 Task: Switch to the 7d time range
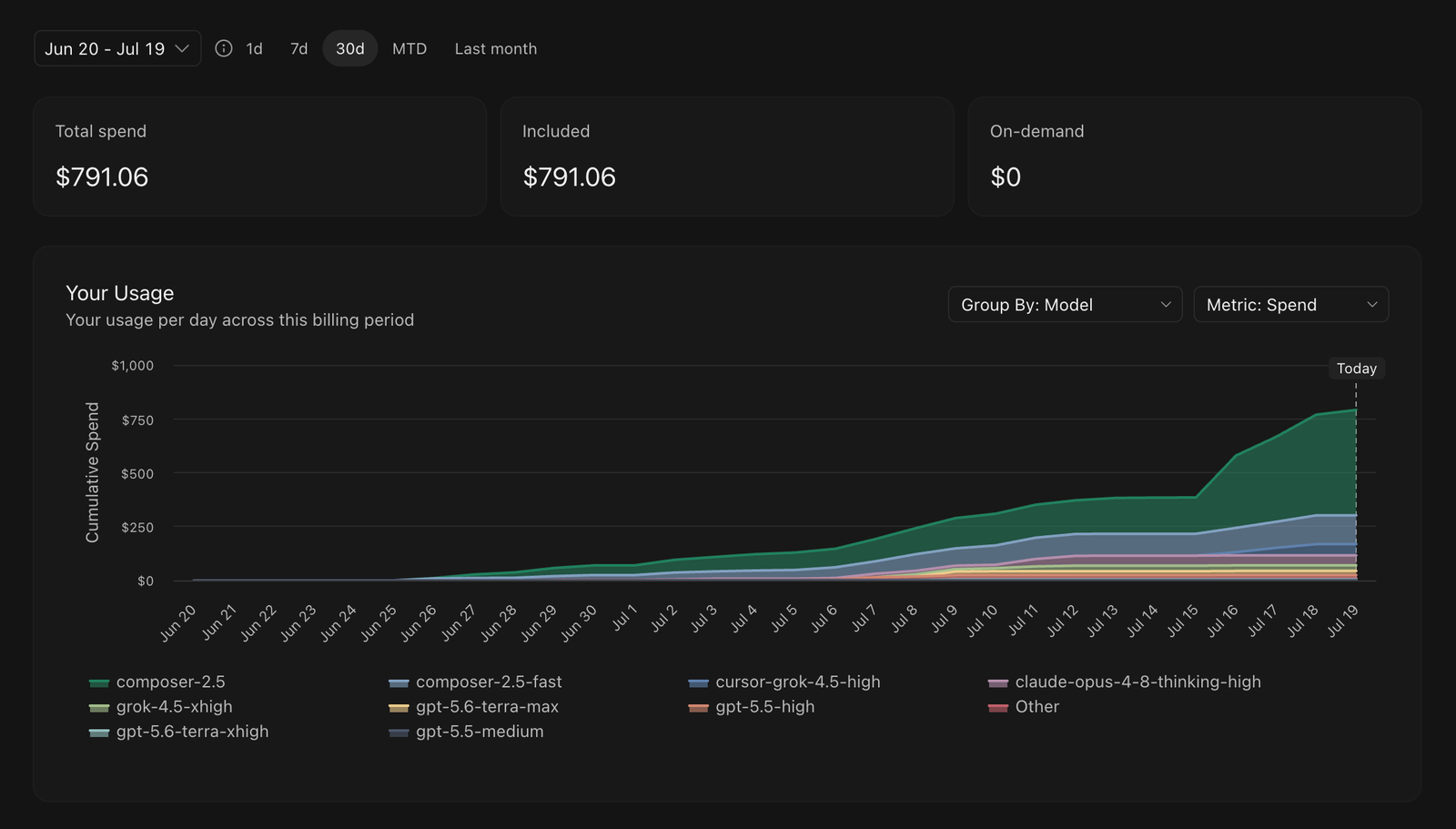pos(298,48)
